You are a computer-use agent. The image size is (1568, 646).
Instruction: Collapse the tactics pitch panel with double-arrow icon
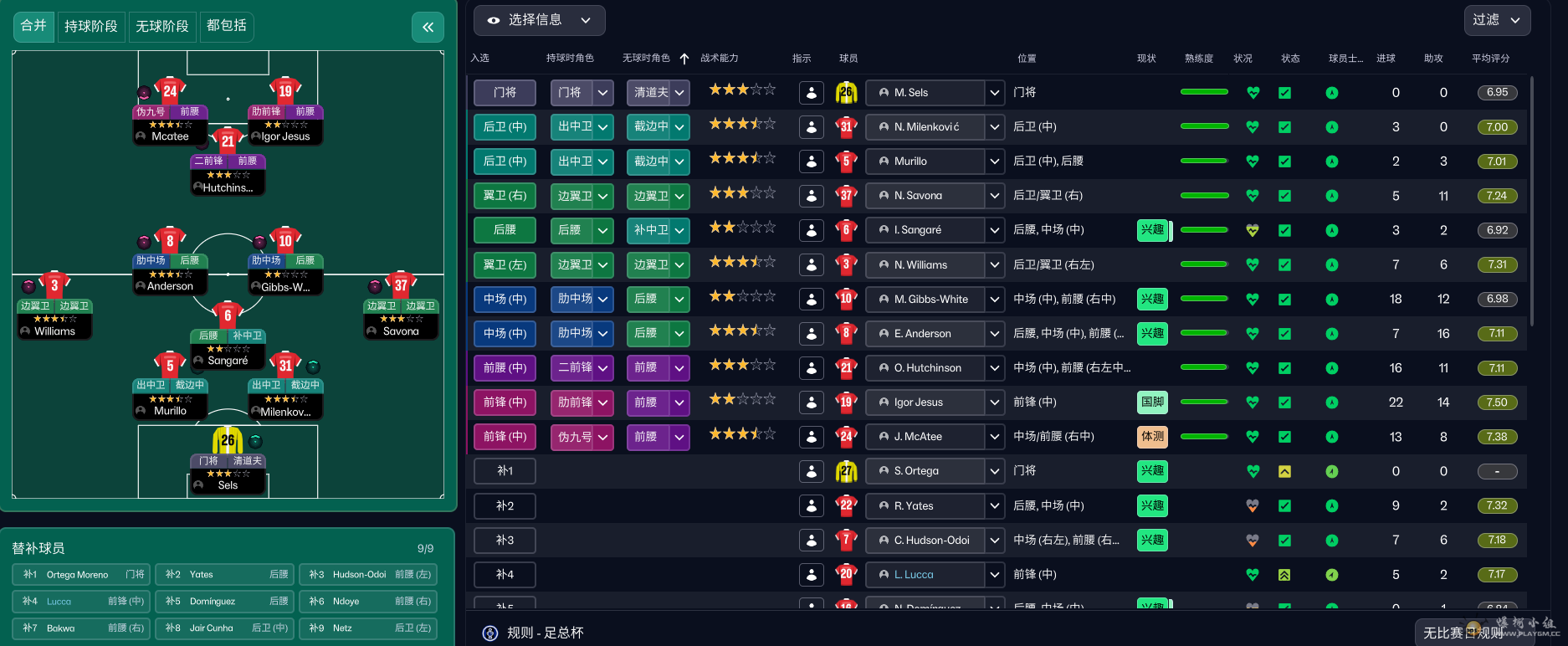pos(428,27)
